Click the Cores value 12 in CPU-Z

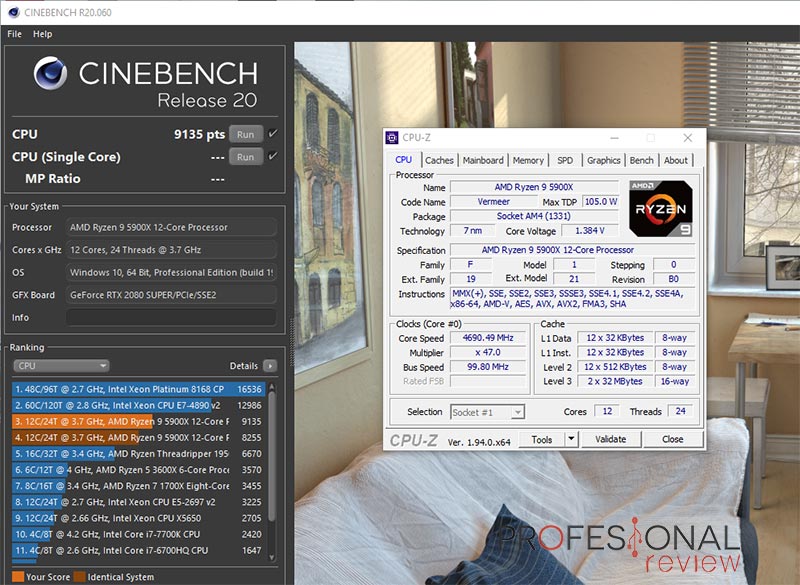click(607, 411)
